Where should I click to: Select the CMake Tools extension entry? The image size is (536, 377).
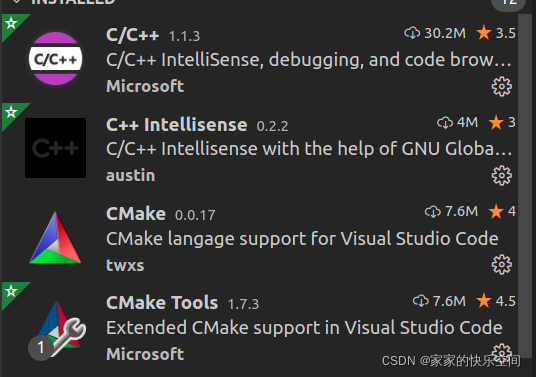click(x=260, y=327)
